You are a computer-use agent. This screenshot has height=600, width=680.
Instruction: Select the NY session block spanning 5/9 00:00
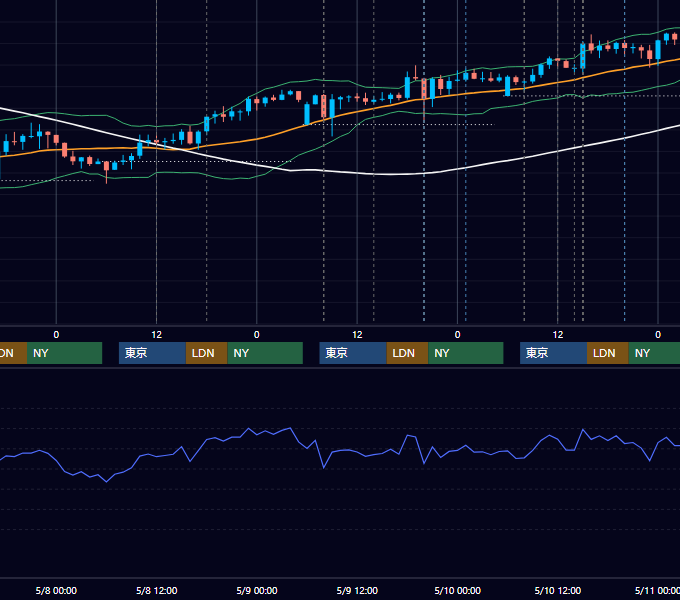[x=265, y=353]
